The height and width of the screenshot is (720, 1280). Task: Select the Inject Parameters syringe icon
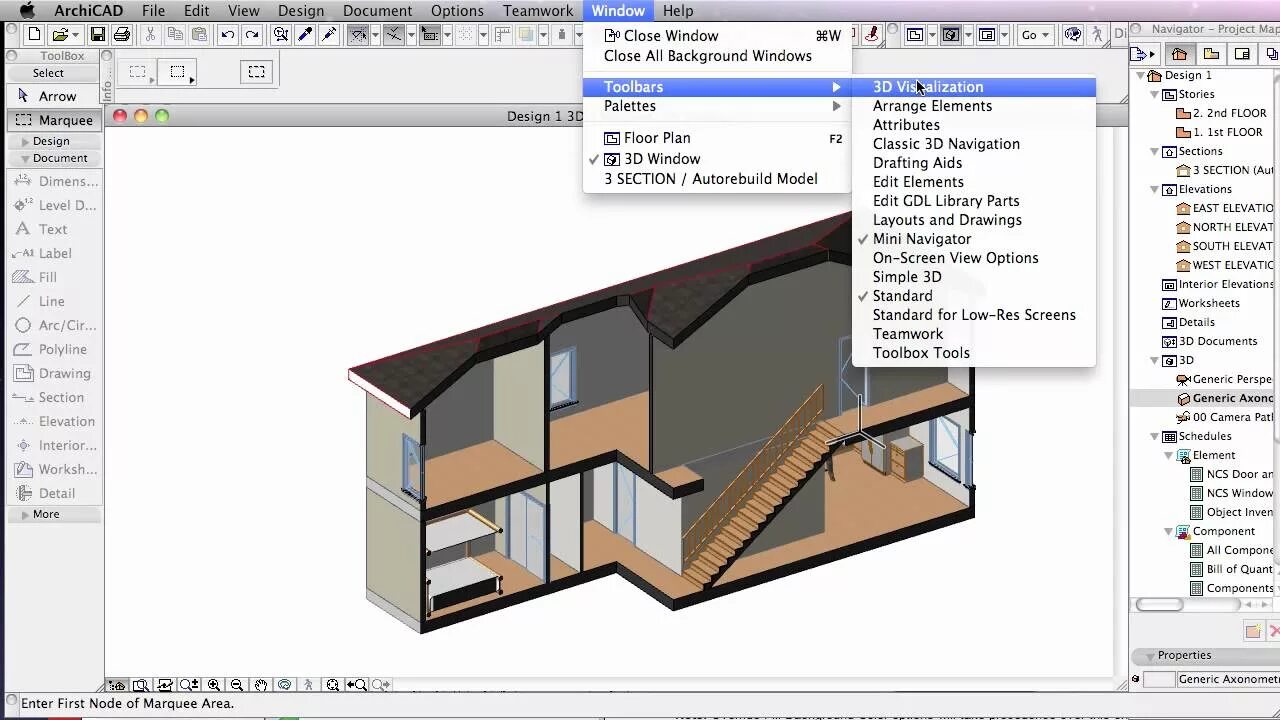(329, 35)
